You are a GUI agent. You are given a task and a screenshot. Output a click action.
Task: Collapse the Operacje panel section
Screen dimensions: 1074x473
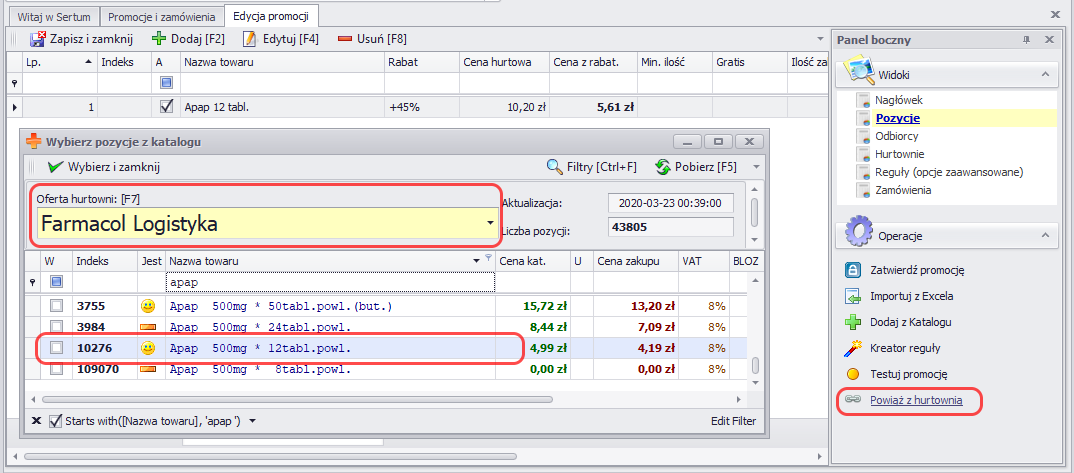(1045, 235)
